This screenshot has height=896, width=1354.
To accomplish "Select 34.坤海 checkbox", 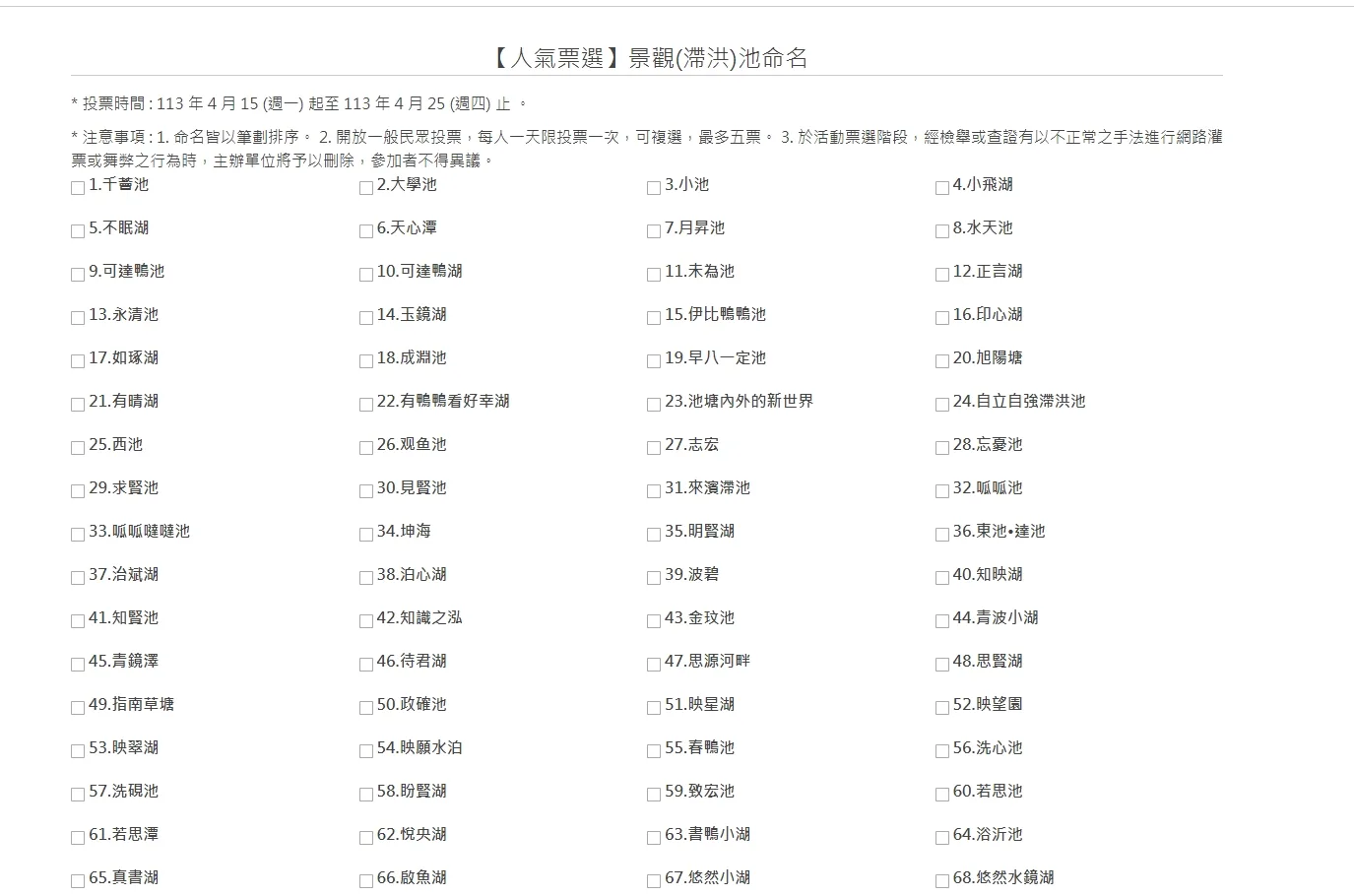I will point(366,535).
